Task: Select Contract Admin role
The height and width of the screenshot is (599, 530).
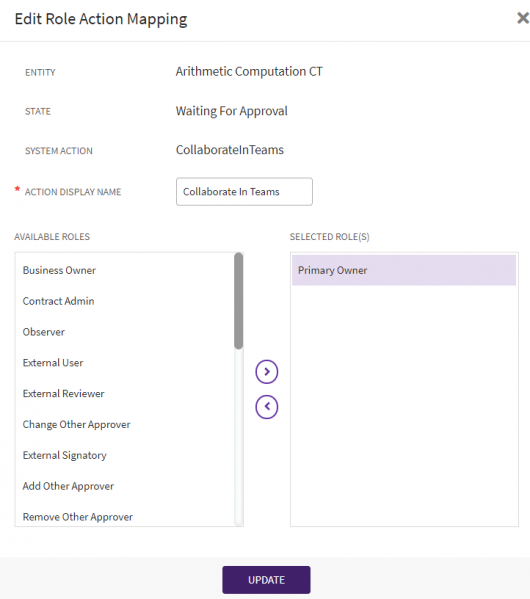Action: coord(125,301)
